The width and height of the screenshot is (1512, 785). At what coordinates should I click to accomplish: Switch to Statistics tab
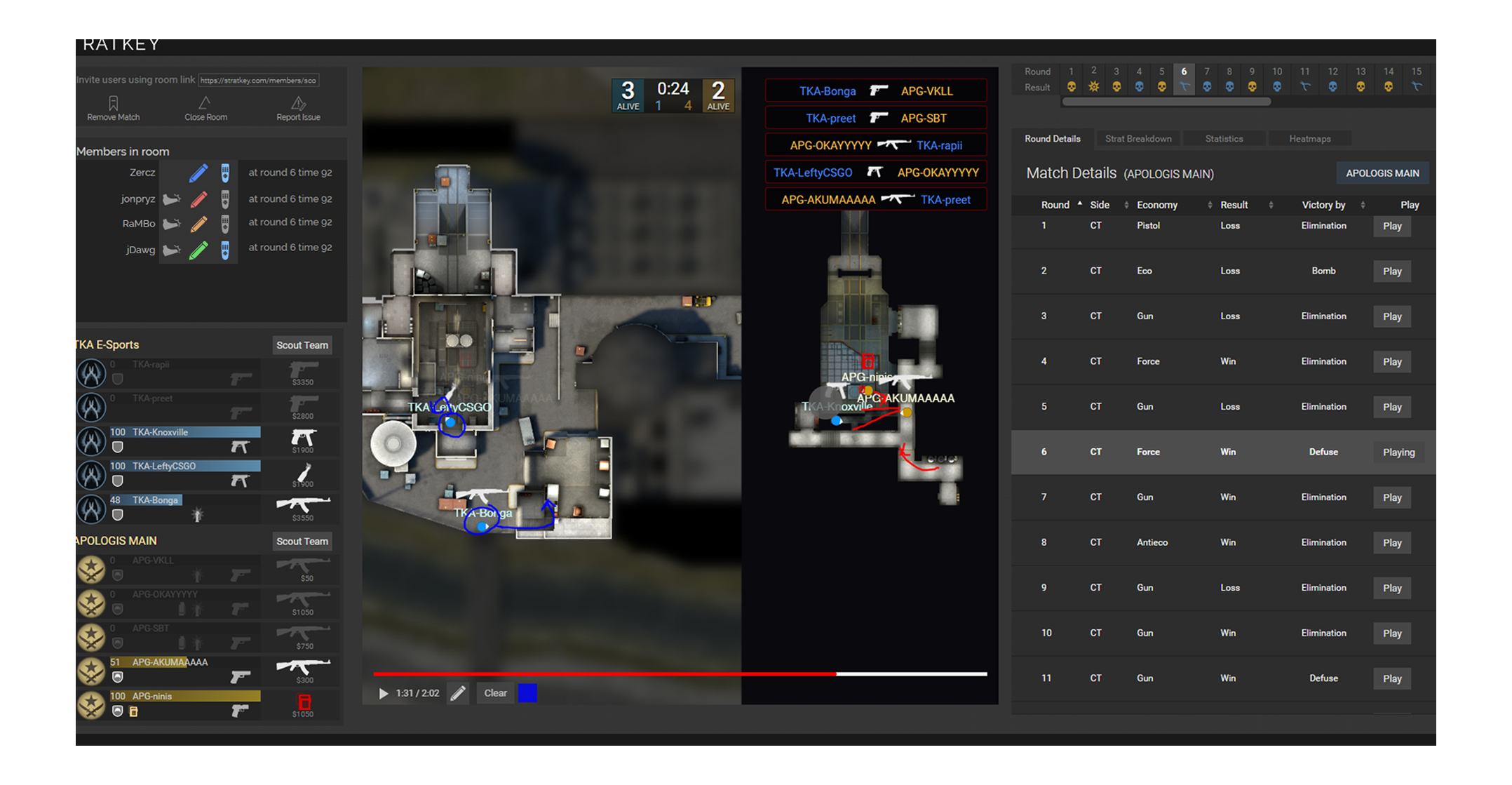coord(1224,139)
